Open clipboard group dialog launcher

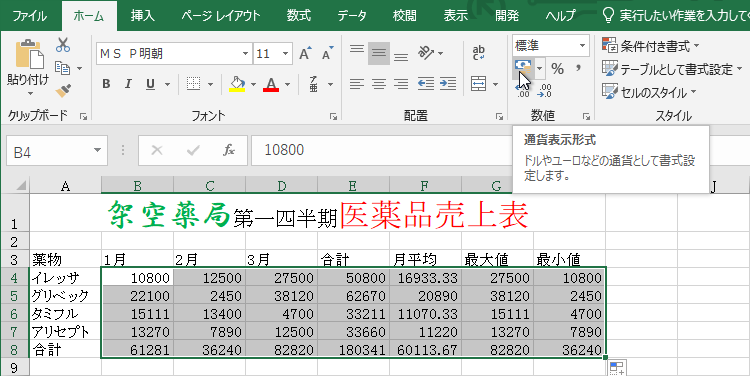coord(83,116)
